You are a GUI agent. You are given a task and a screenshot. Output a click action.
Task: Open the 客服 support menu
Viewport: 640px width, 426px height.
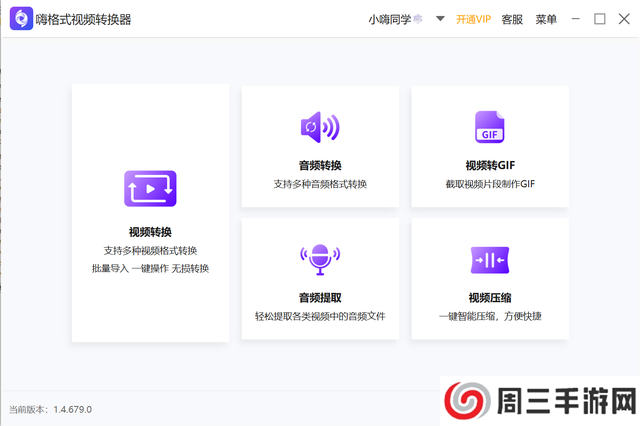pos(512,19)
